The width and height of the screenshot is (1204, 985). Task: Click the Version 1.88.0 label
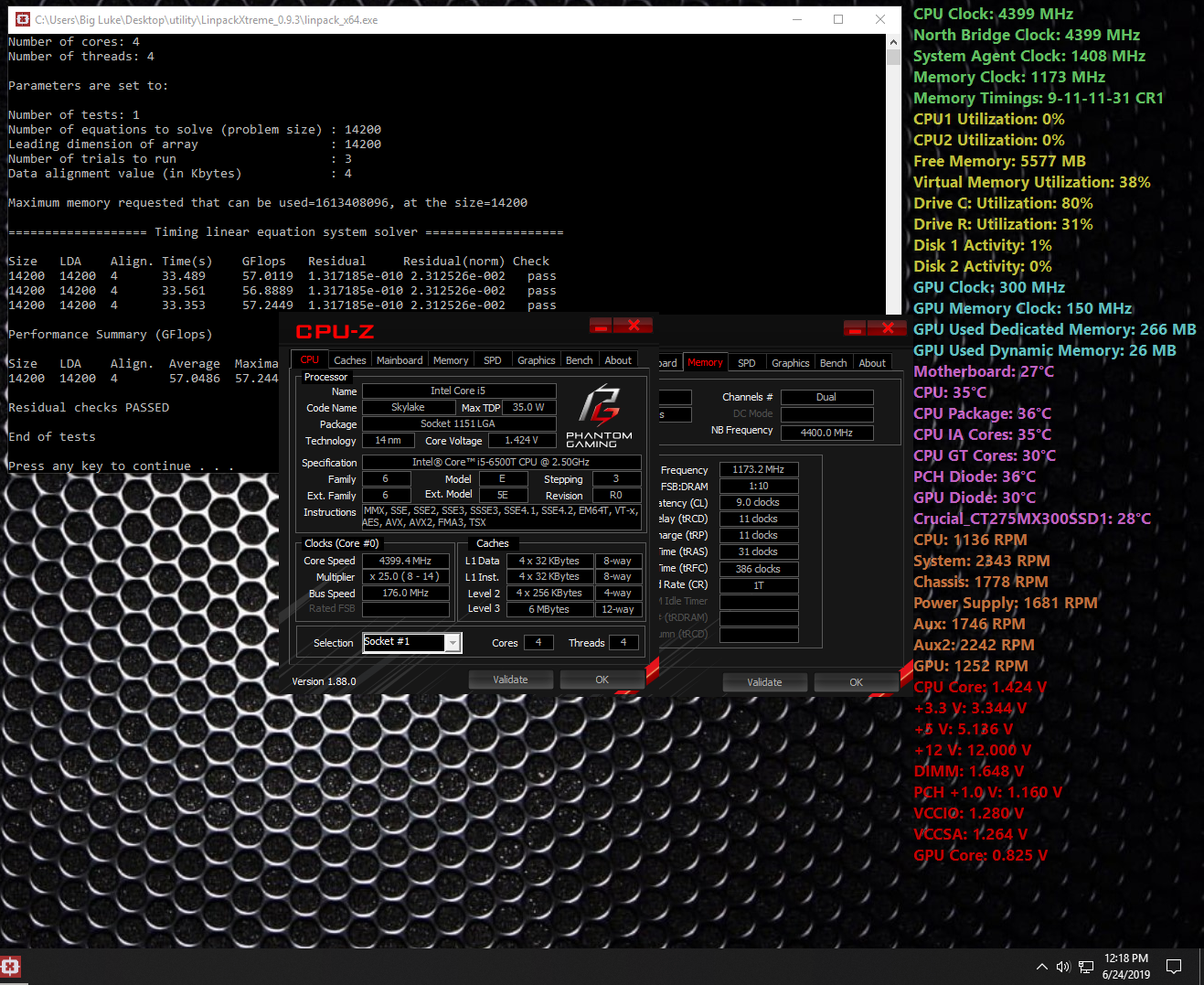[x=324, y=681]
